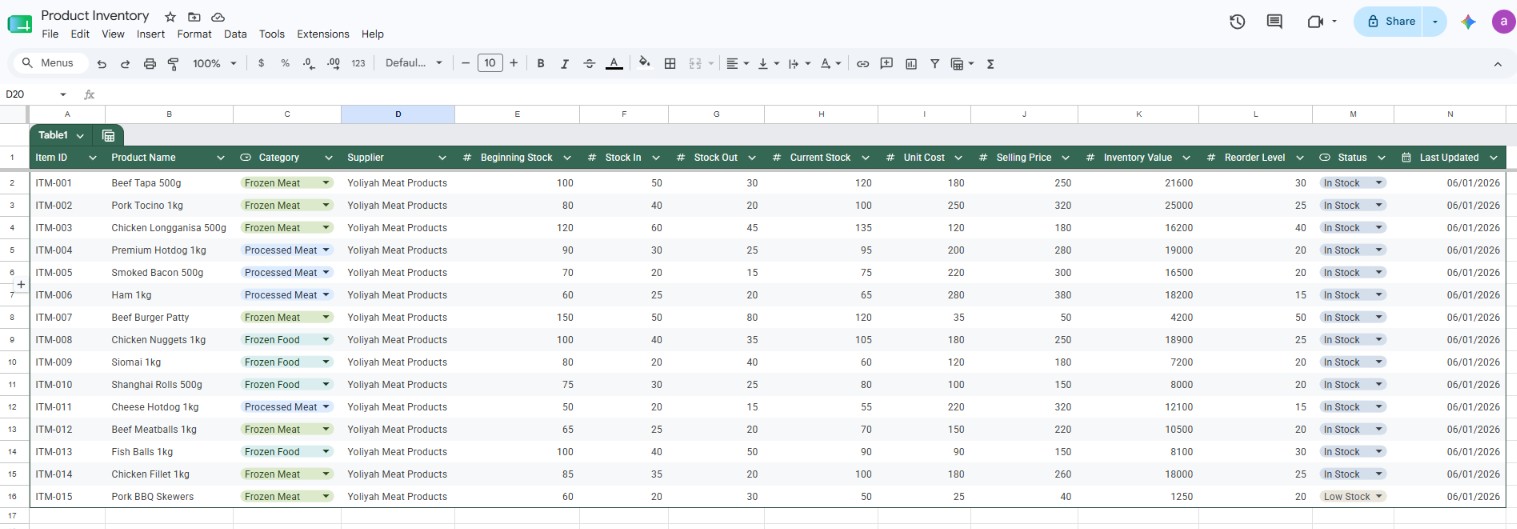Hide the menus with collapse arrow

point(1497,63)
